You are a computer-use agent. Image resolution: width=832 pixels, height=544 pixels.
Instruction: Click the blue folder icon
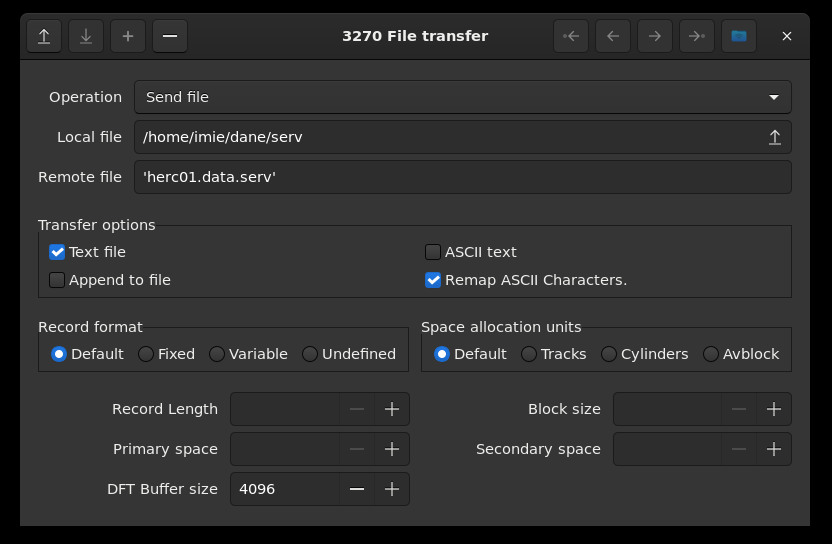coord(739,36)
